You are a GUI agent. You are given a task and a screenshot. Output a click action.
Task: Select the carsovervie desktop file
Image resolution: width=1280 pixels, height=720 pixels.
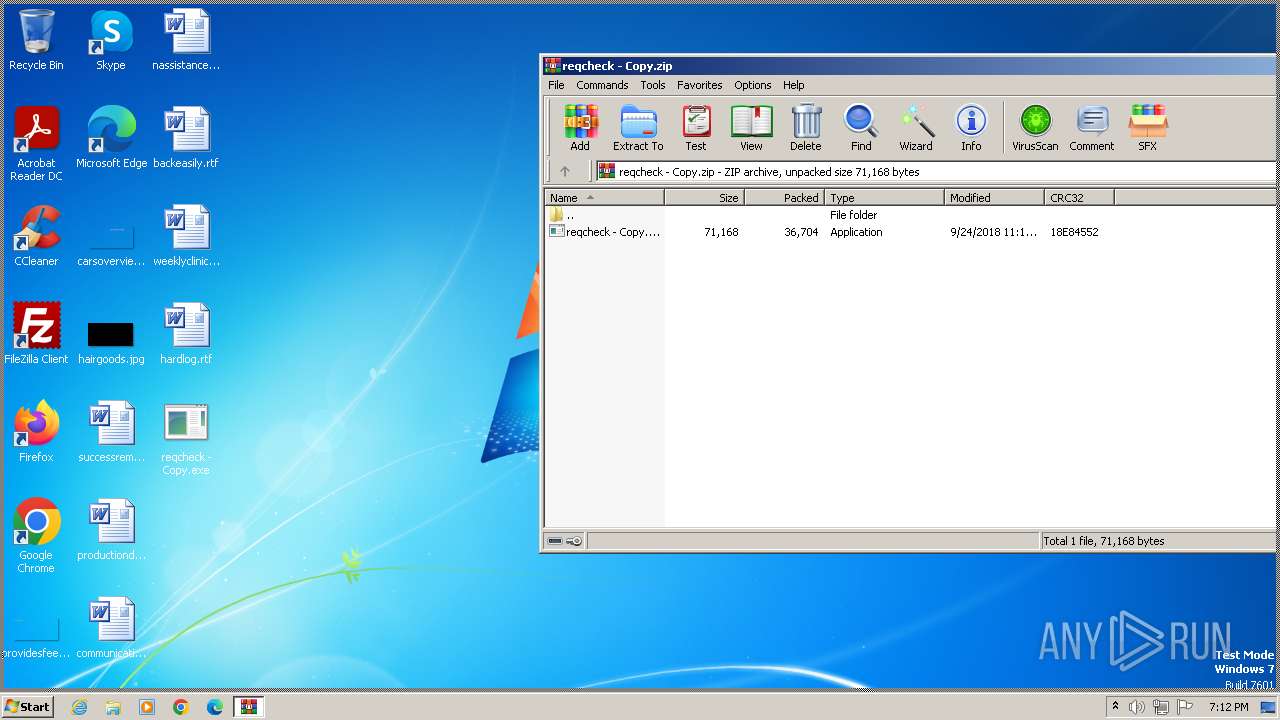(x=111, y=245)
